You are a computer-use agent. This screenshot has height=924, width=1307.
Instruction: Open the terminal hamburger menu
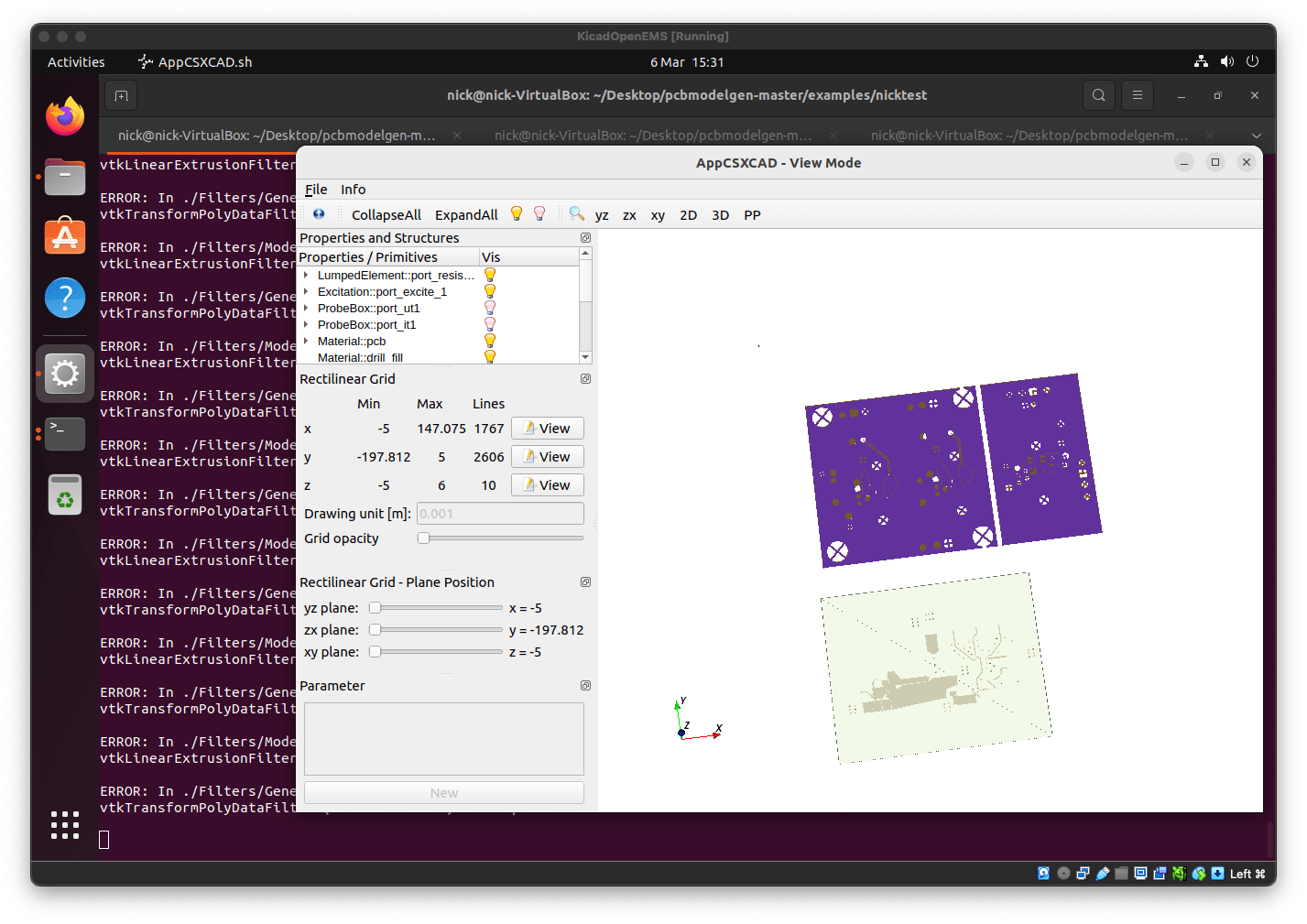click(1137, 95)
